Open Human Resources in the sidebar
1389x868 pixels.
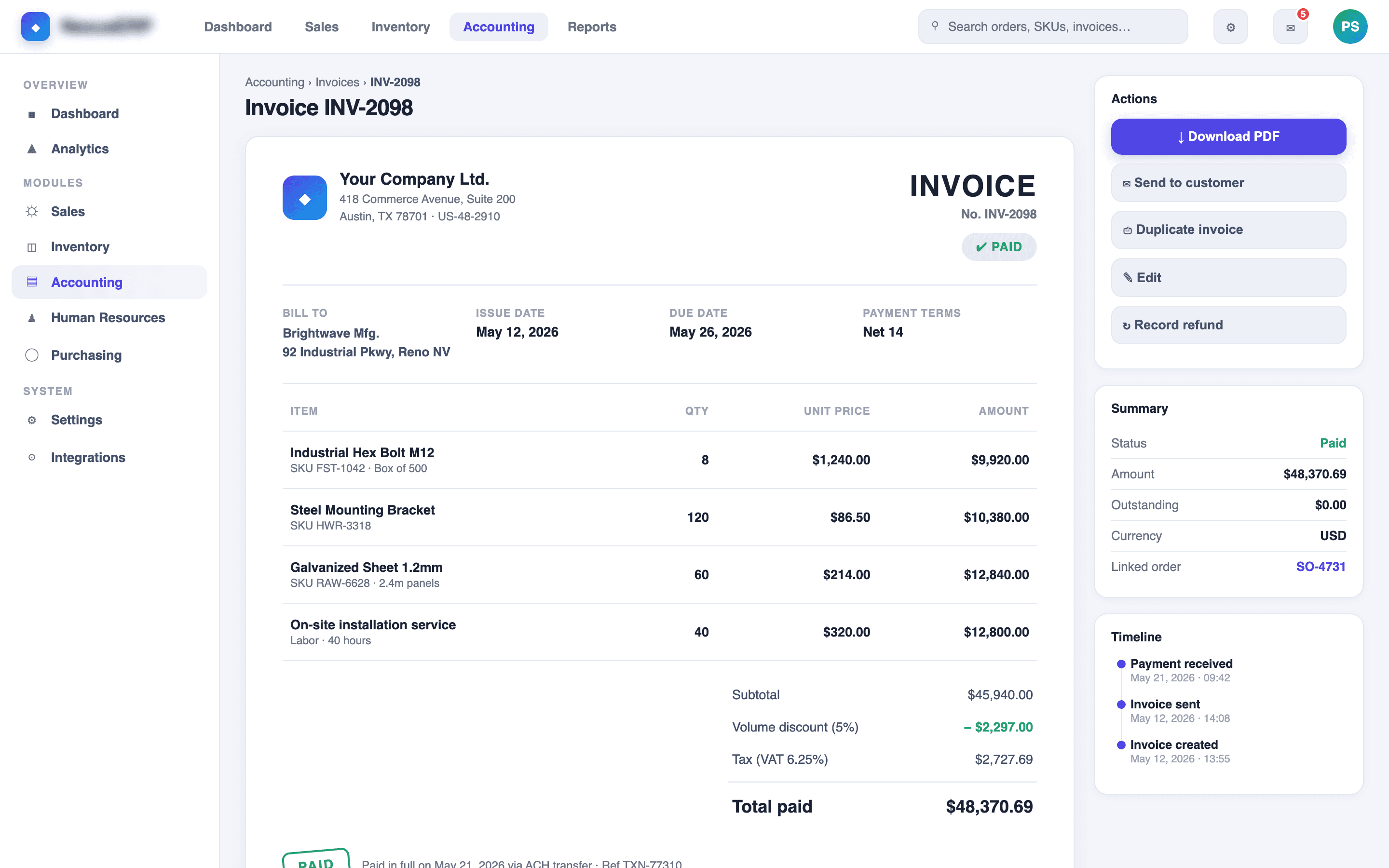pos(109,318)
